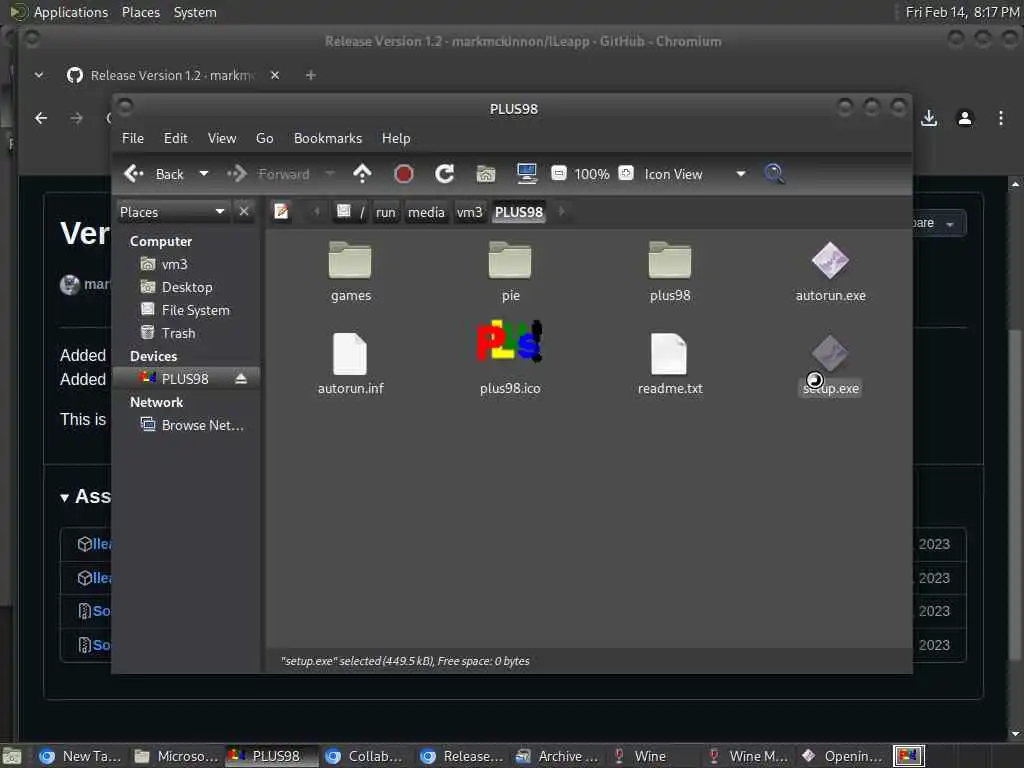Show desktop from the bottom panel

12,756
